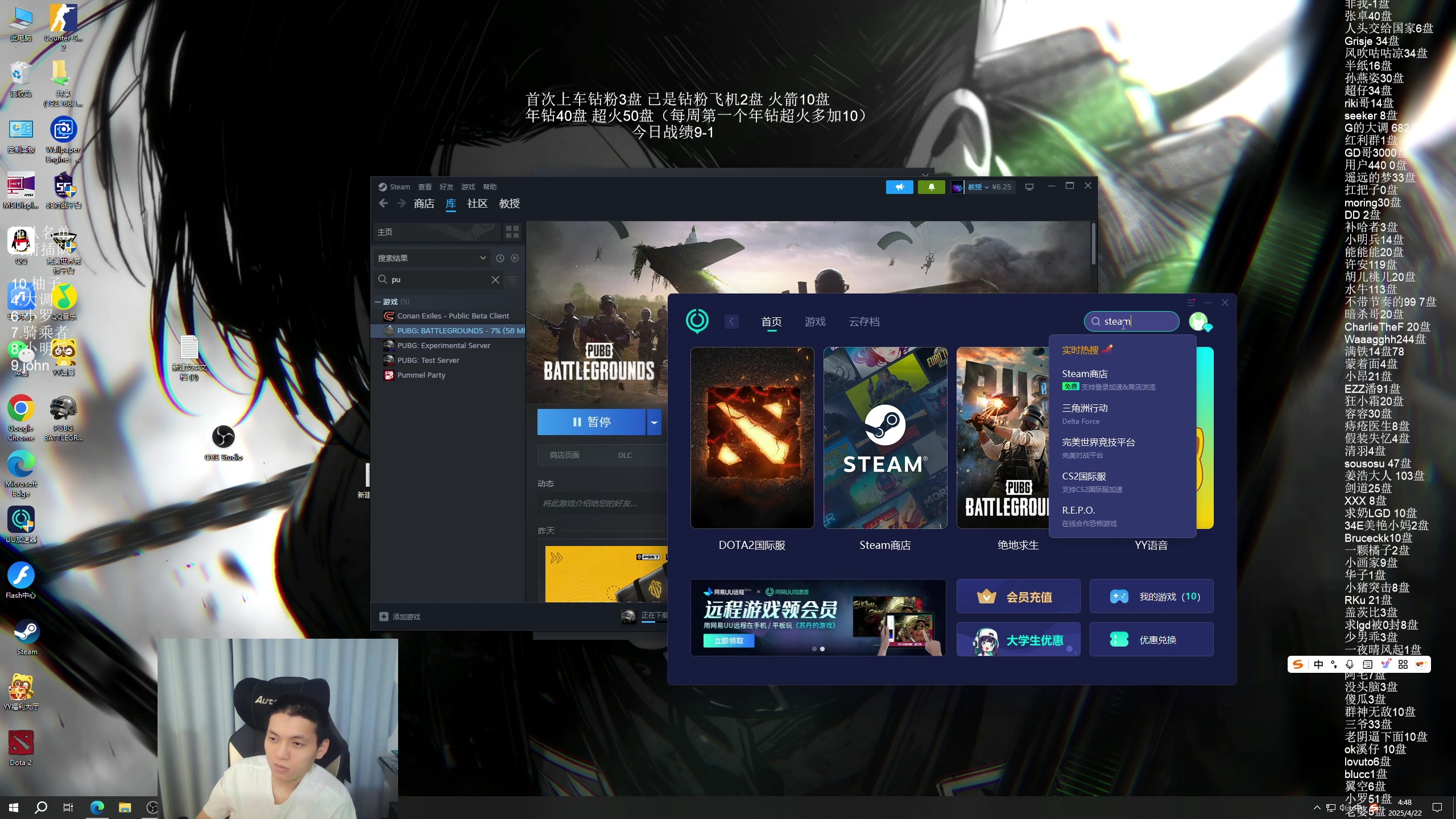The image size is (1456, 819).
Task: Open the 查看 menu
Action: pyautogui.click(x=425, y=187)
